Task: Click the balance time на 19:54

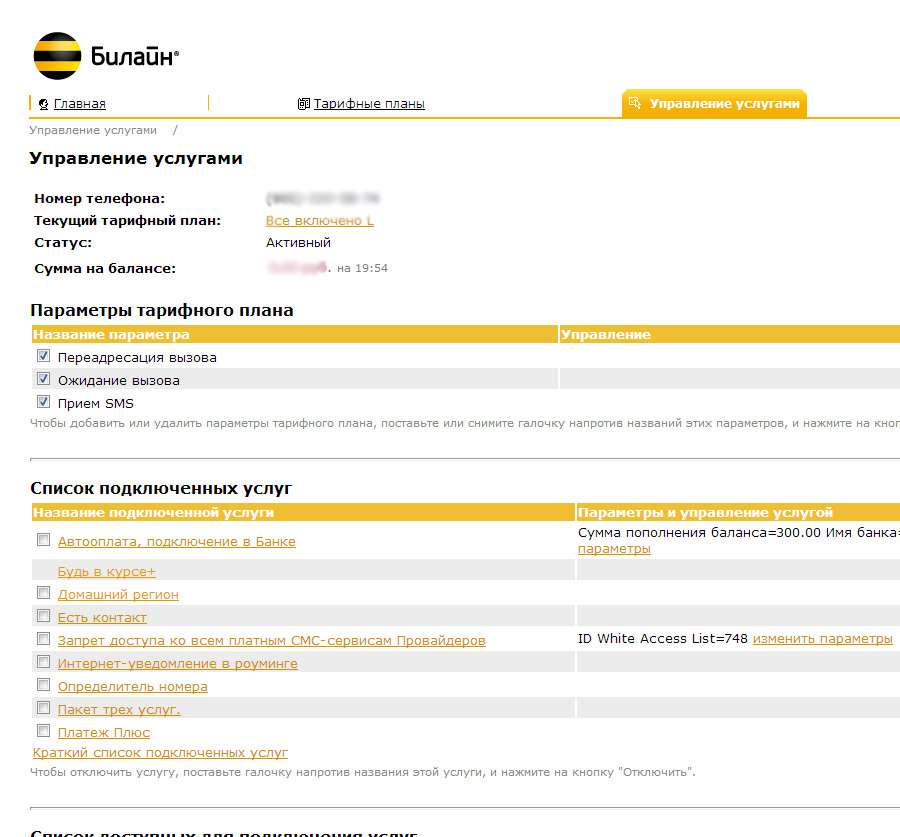Action: [x=362, y=268]
